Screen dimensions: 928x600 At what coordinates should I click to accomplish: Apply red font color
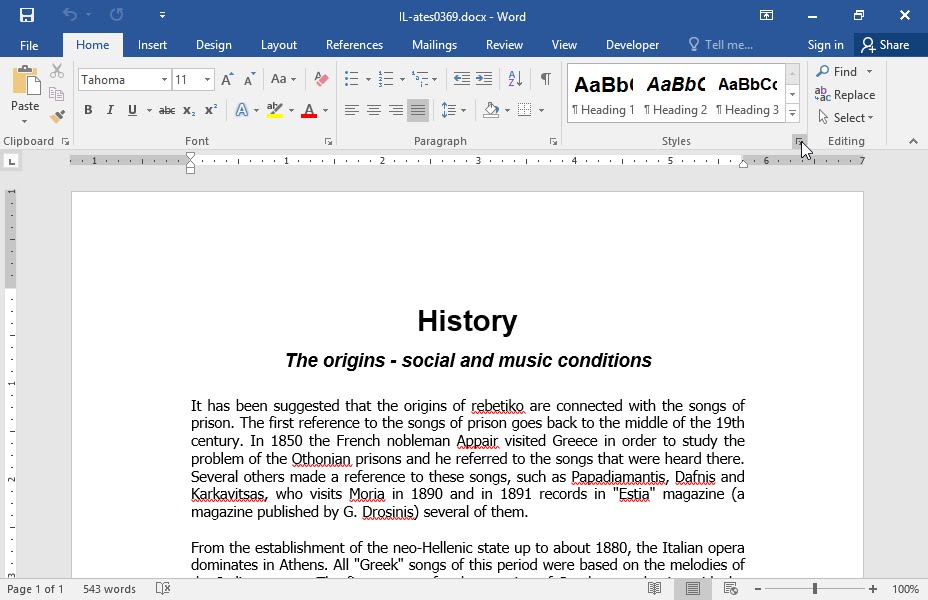coord(309,110)
